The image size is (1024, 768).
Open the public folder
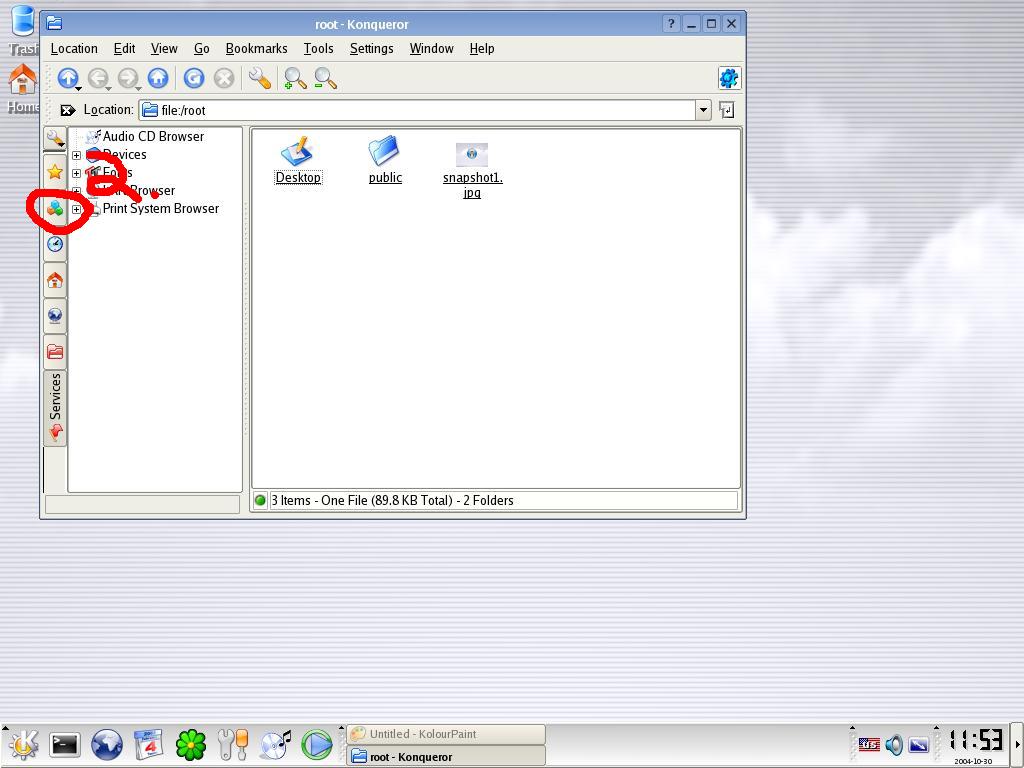click(x=385, y=160)
